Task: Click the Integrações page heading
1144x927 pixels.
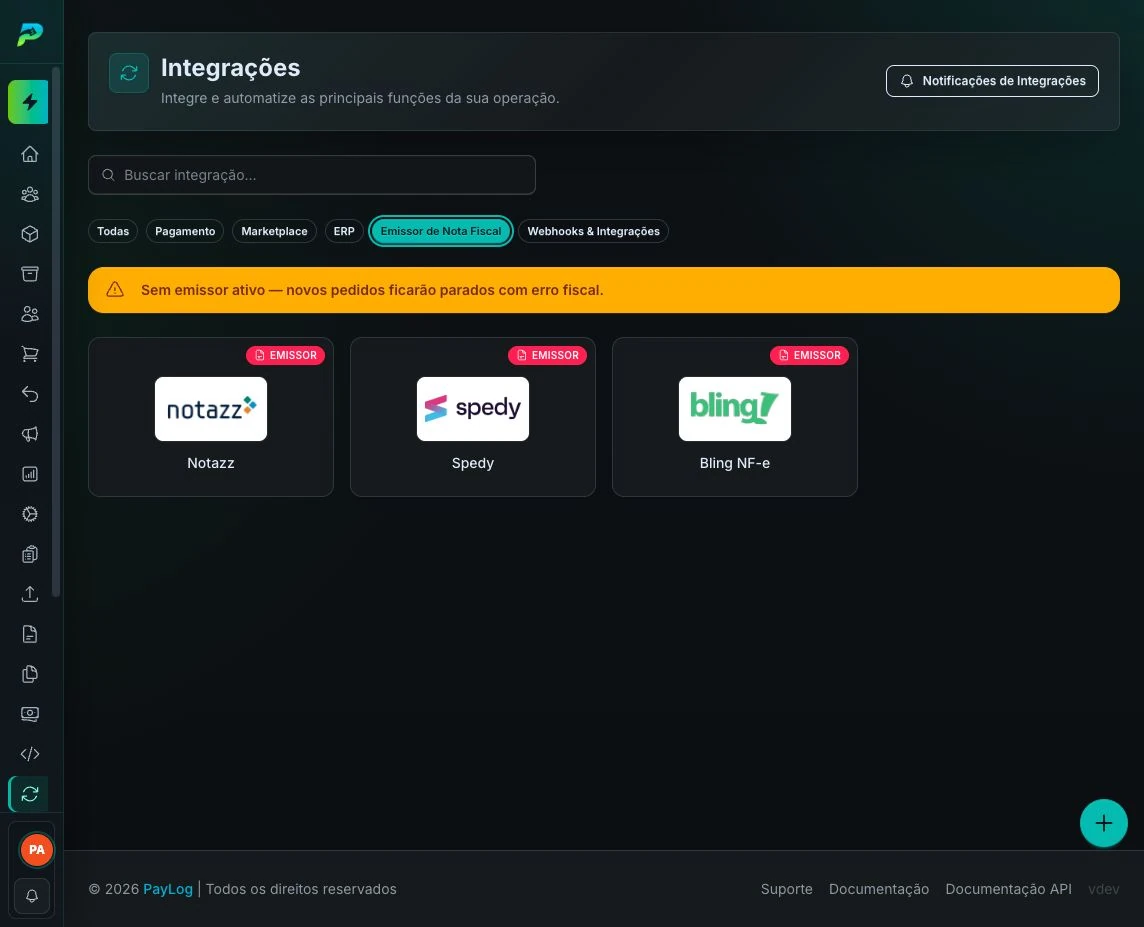Action: (x=231, y=68)
